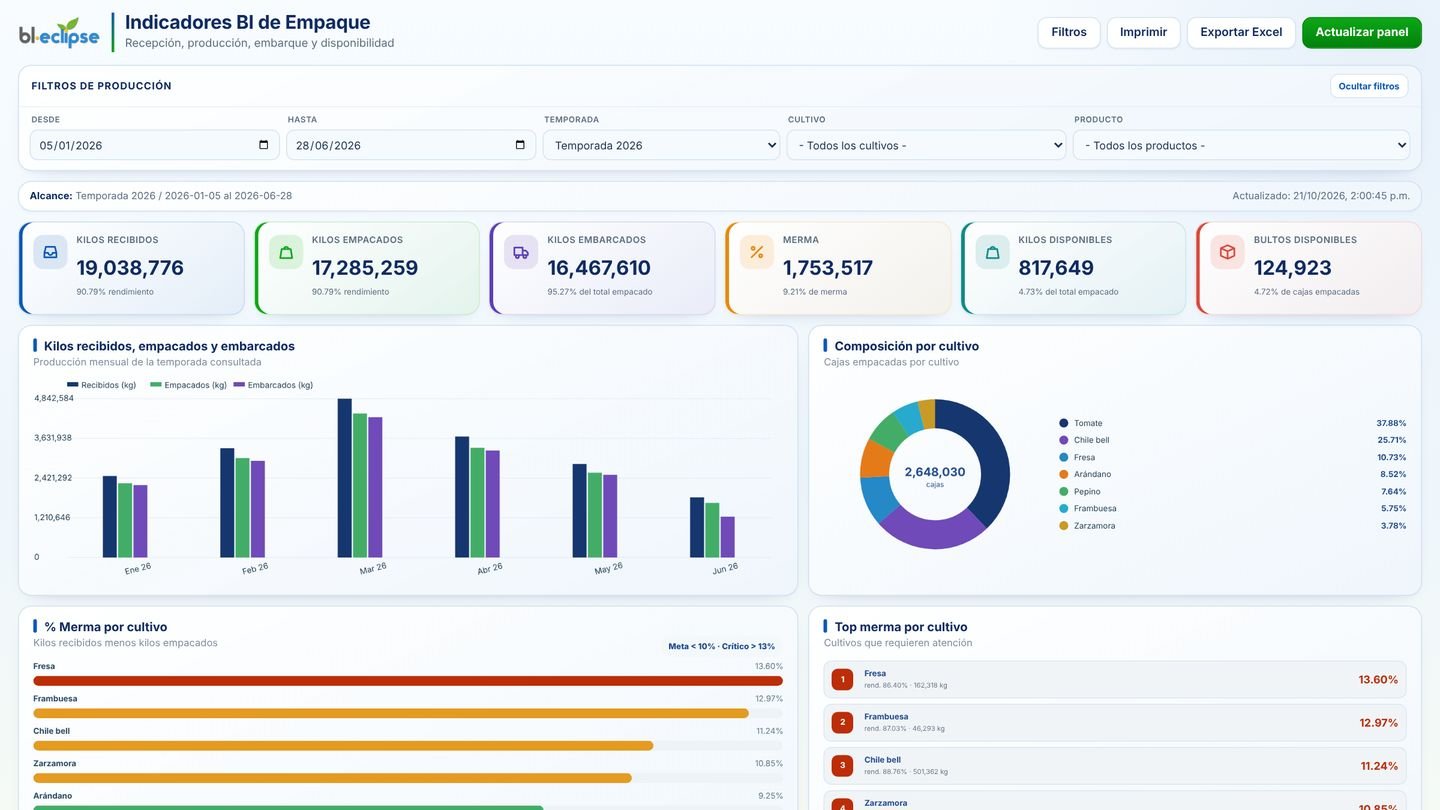Click the 16,467,610 Kilos Embarcados value

tap(599, 268)
